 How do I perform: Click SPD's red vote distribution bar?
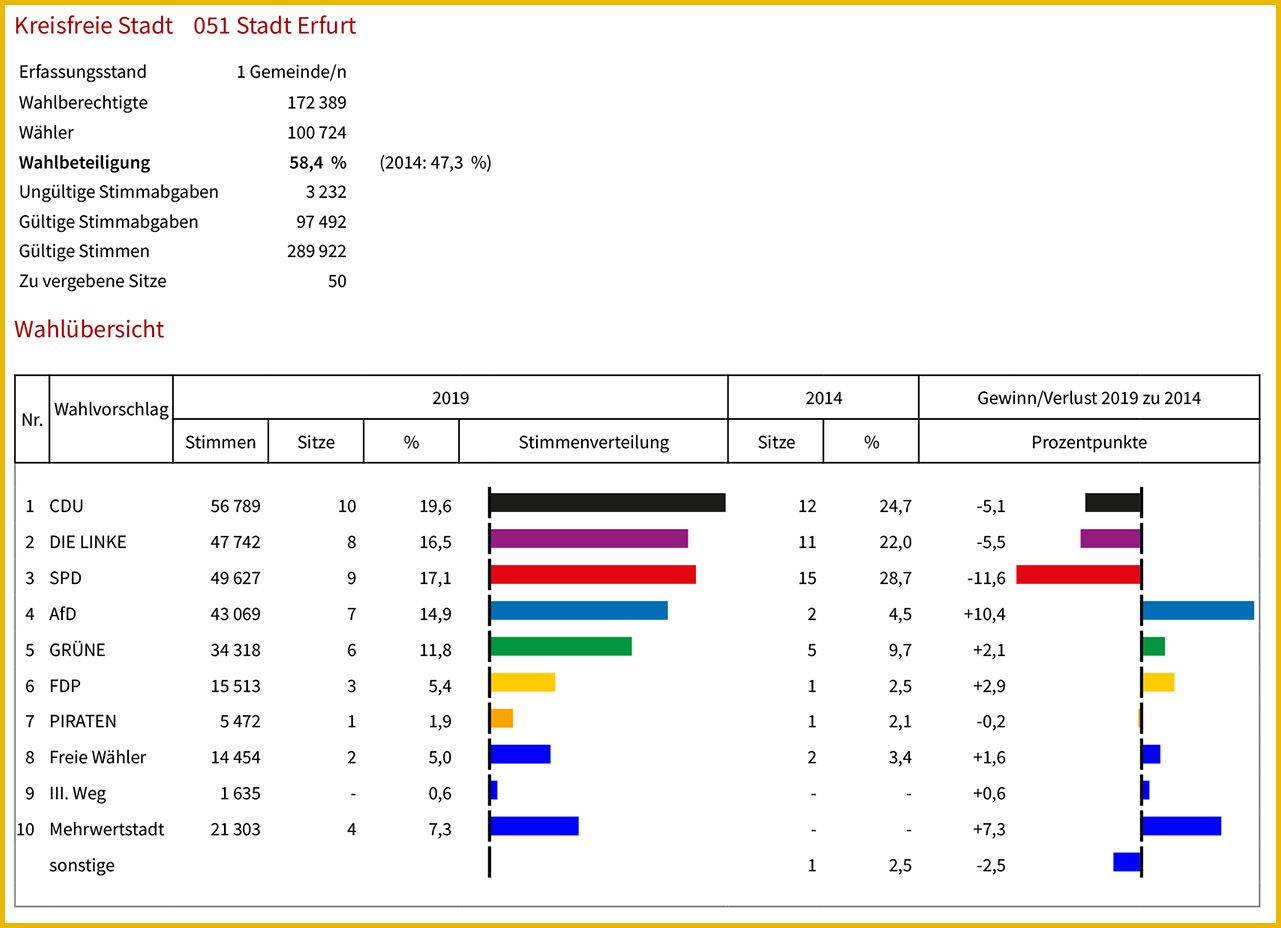tap(593, 574)
